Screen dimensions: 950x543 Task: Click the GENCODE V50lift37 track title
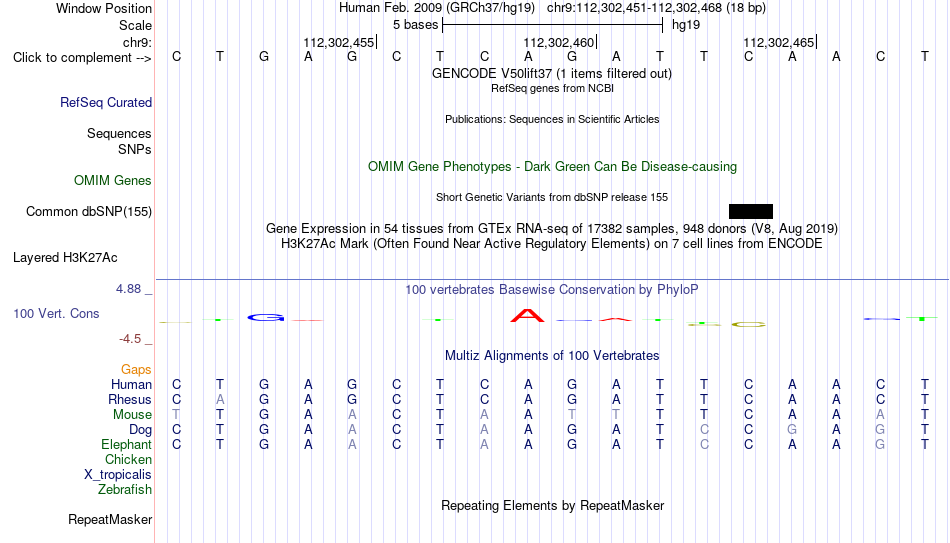(552, 74)
